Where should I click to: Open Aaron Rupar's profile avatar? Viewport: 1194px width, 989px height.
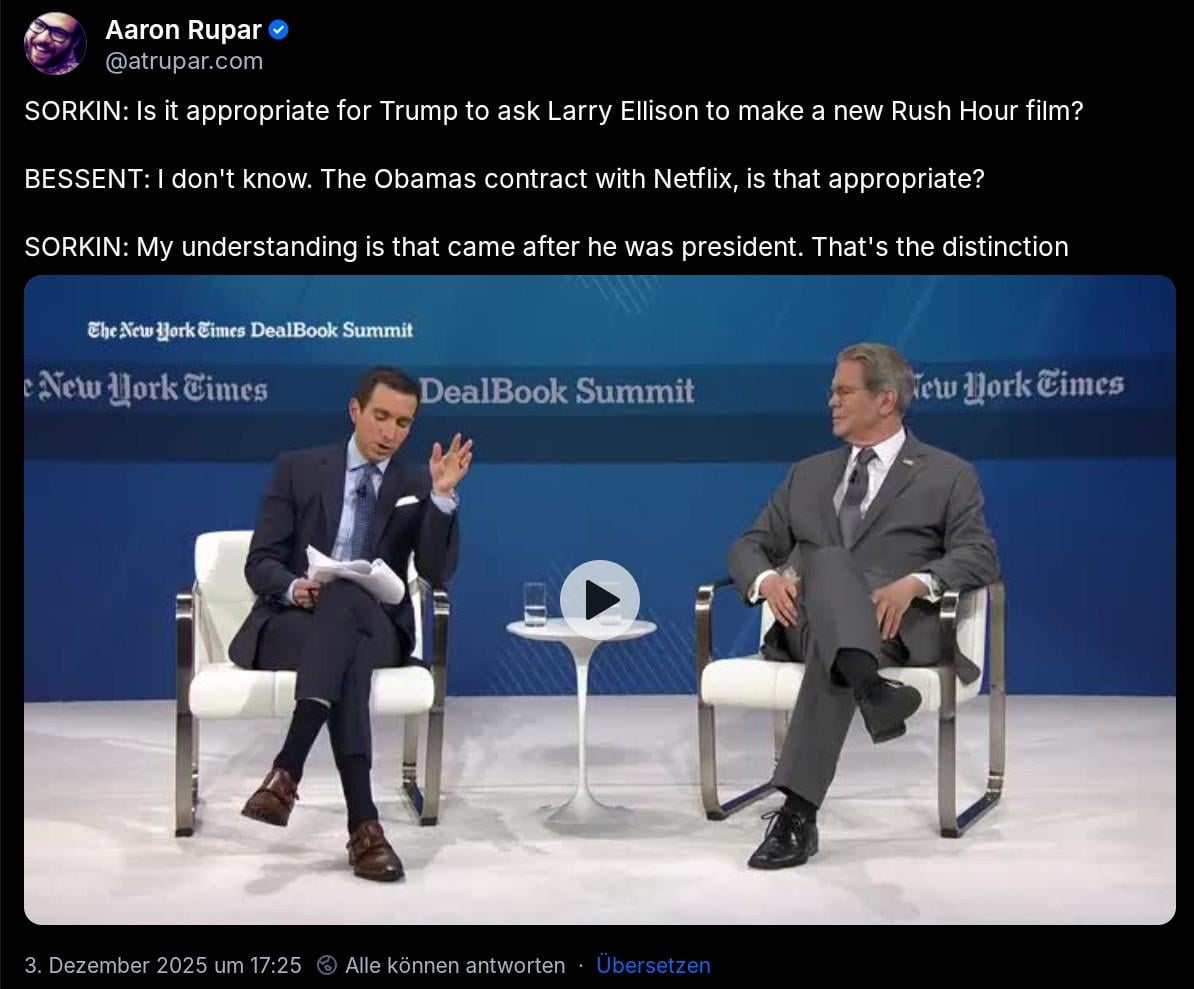click(x=55, y=43)
